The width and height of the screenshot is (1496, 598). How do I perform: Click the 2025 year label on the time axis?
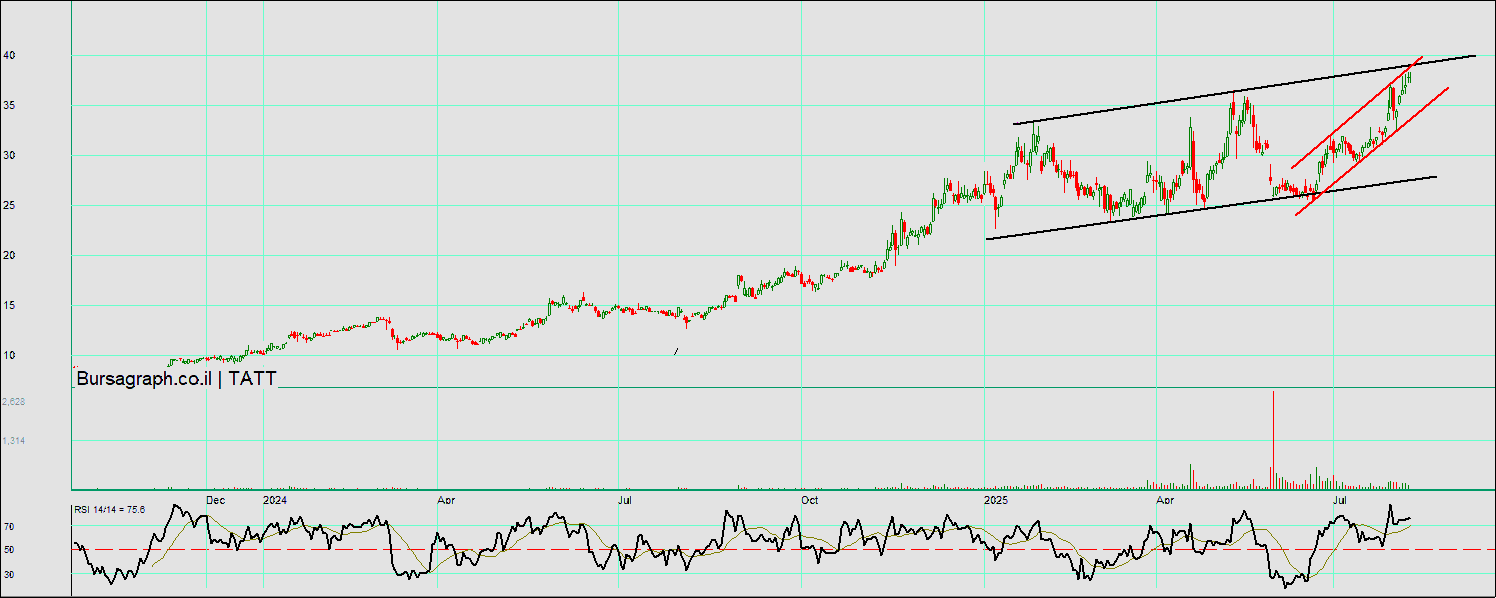point(995,499)
